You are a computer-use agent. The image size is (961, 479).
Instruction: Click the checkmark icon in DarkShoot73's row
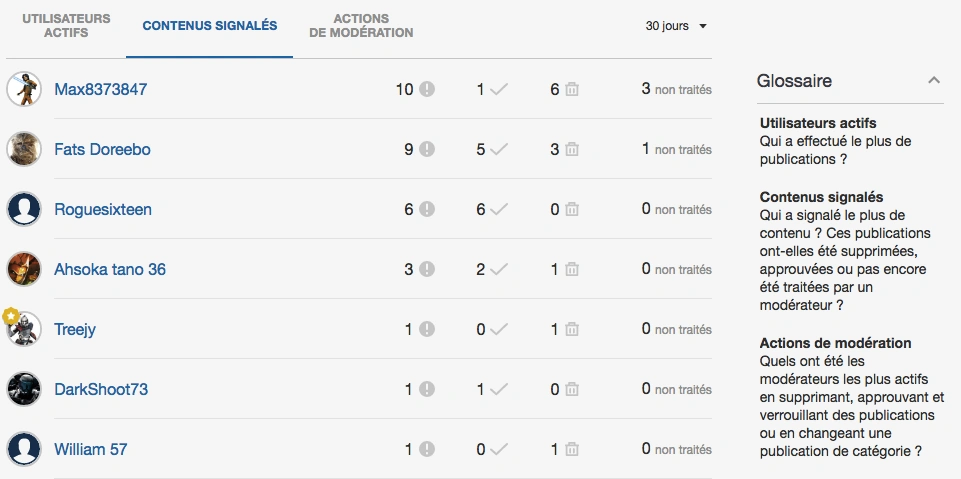click(498, 390)
